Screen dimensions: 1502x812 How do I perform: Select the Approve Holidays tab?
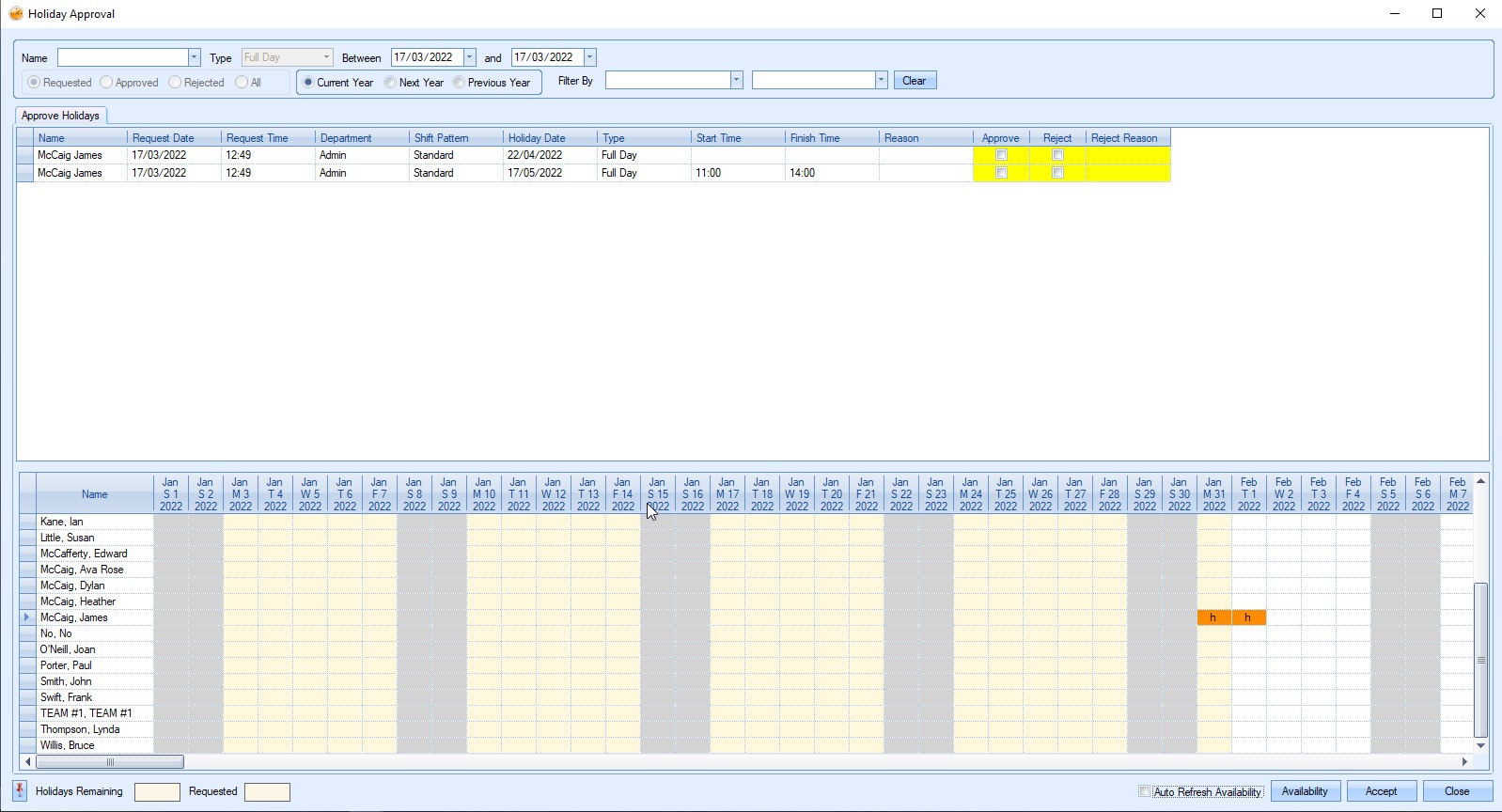(x=60, y=116)
